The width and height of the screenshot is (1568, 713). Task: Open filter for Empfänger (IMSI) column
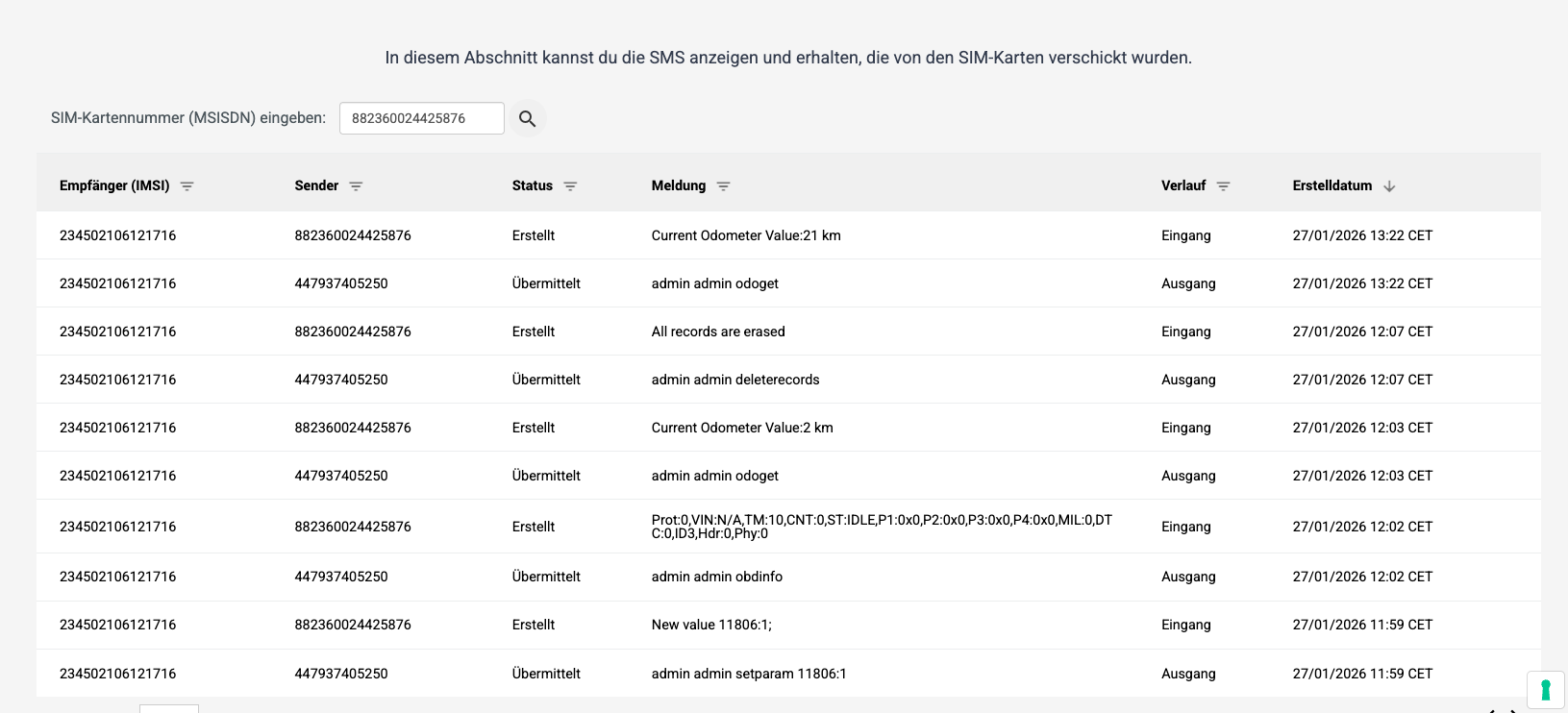pyautogui.click(x=187, y=186)
